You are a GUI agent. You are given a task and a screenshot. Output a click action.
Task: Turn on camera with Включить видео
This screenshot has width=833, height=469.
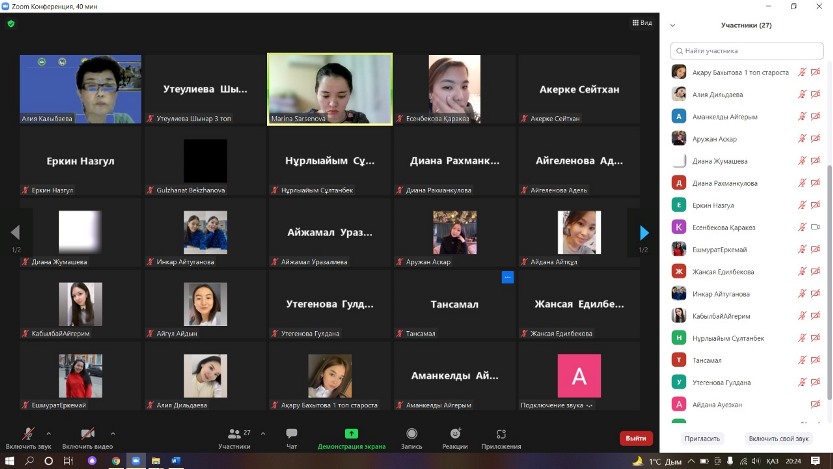coord(87,436)
